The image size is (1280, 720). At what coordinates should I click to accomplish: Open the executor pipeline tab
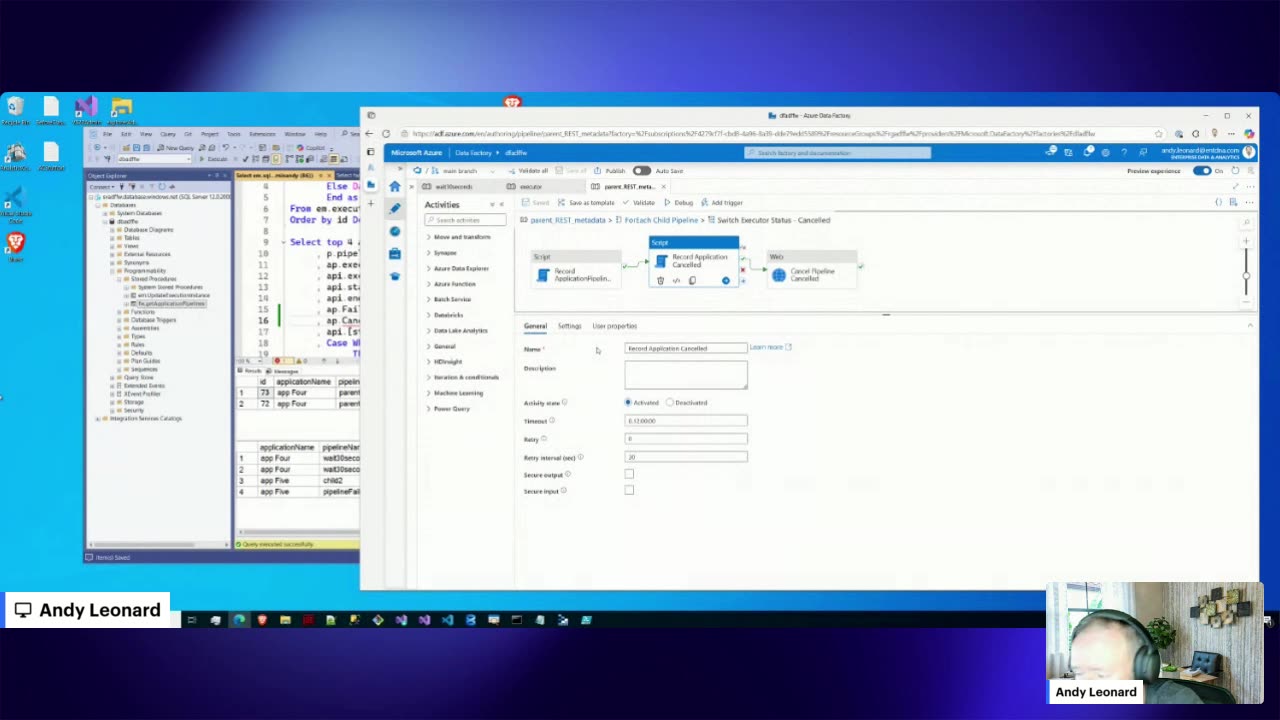coord(530,187)
